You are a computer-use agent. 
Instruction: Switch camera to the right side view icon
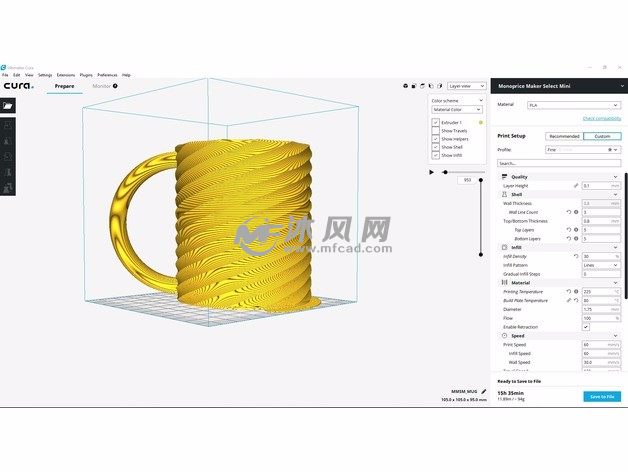439,86
